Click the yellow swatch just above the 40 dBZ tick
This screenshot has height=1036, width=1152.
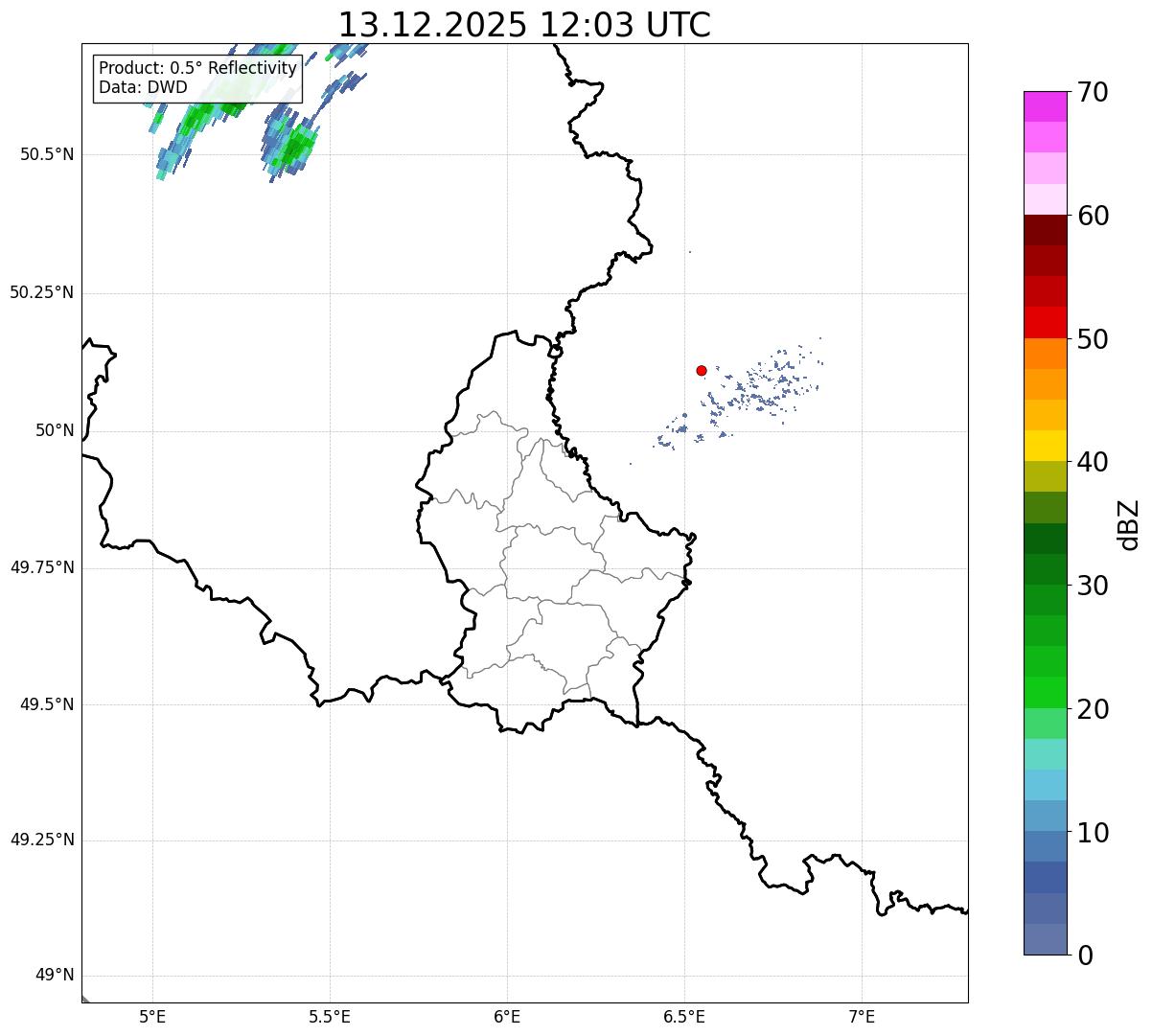[1045, 446]
